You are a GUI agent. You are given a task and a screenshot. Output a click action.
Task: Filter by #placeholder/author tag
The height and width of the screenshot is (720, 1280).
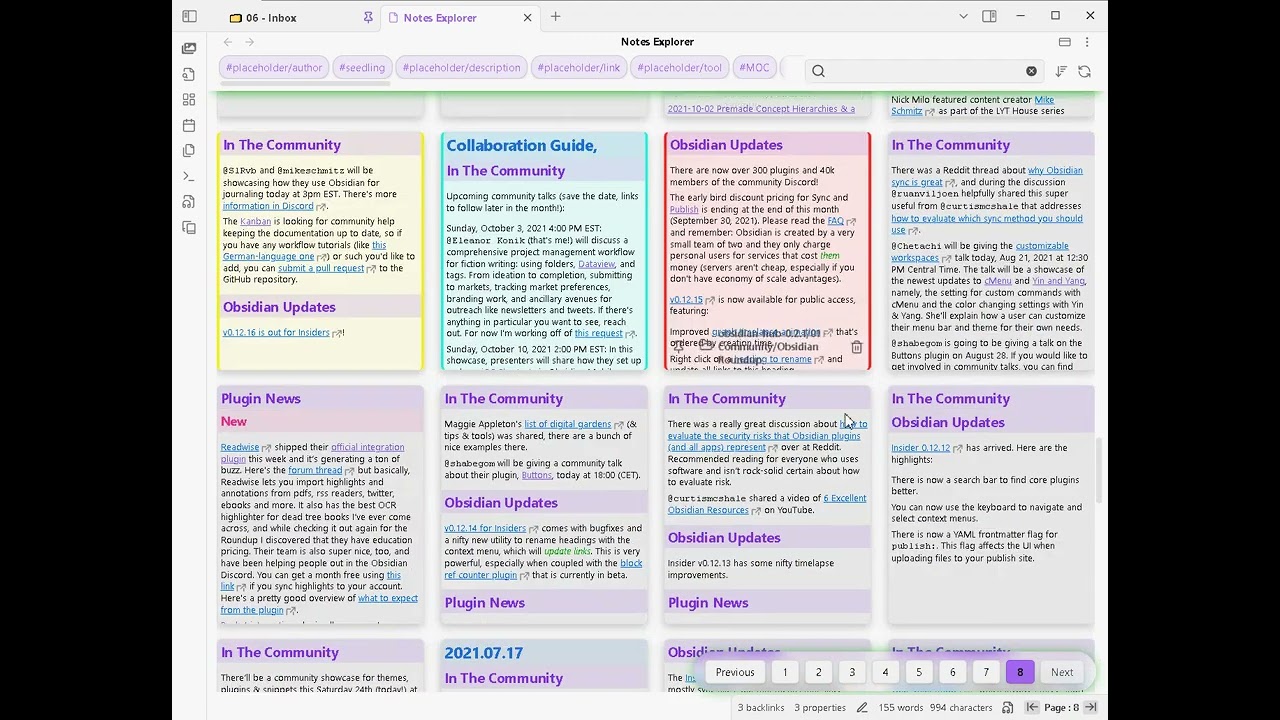pos(274,68)
